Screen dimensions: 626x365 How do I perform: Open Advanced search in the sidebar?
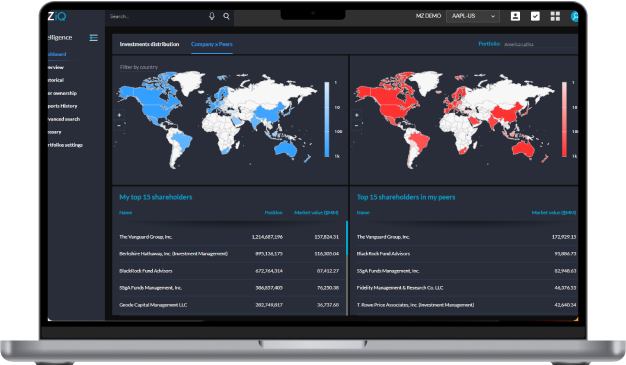point(64,119)
